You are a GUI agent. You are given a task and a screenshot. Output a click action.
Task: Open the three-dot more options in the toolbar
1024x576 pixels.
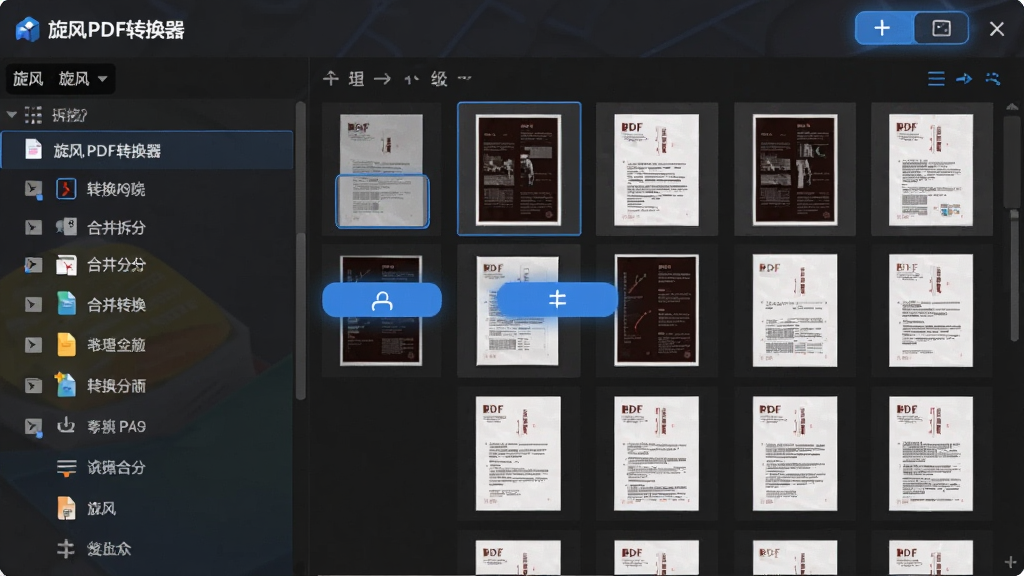[x=464, y=78]
